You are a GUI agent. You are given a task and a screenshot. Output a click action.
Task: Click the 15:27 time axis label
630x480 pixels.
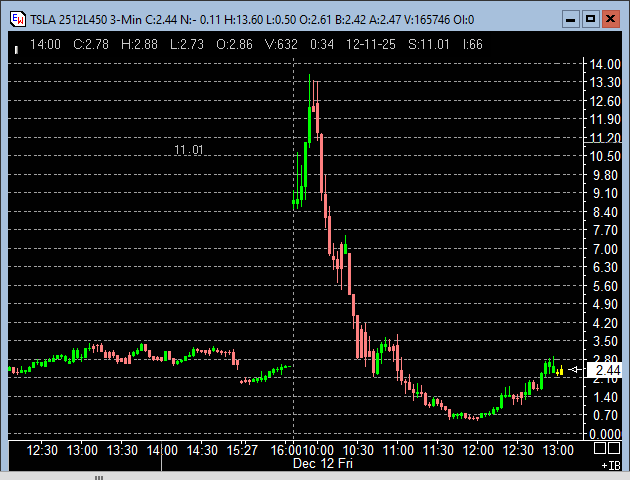243,450
